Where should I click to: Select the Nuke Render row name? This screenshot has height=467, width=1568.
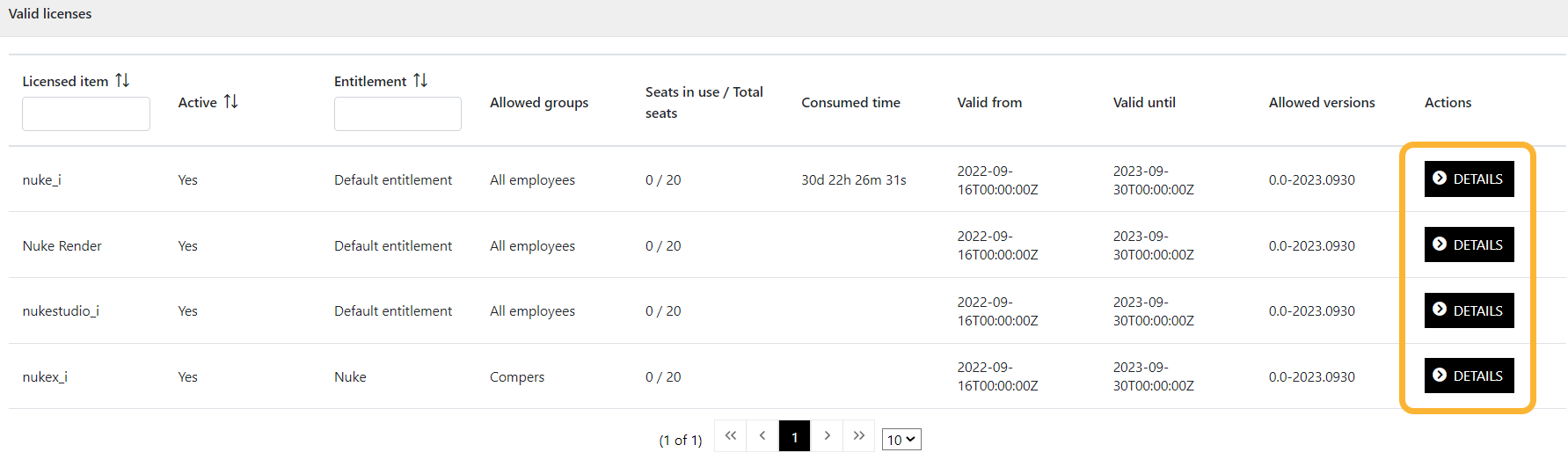point(62,246)
